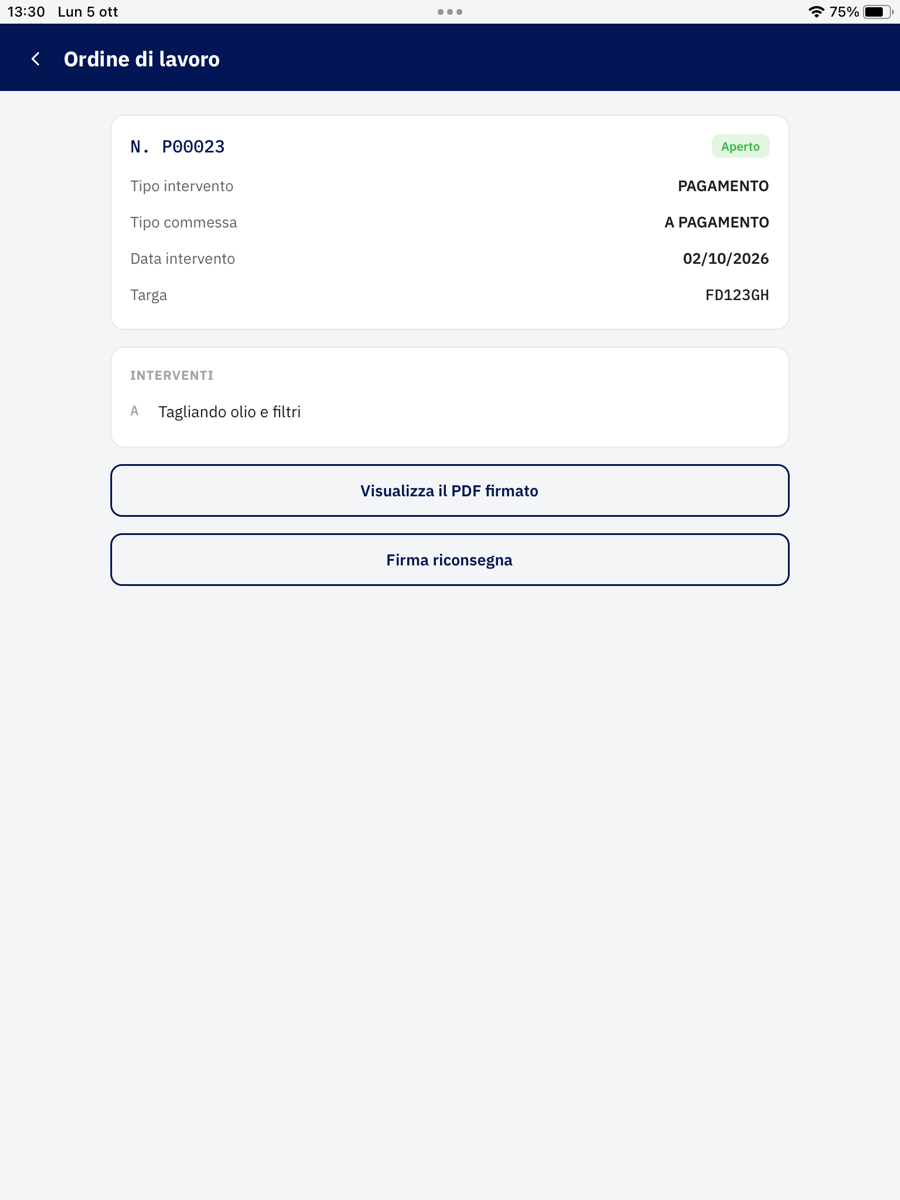900x1200 pixels.
Task: Tap the INTERVENTI section header
Action: 172,375
